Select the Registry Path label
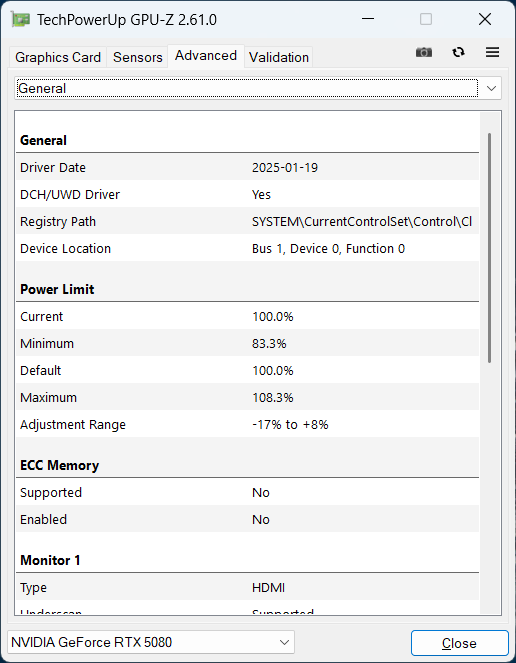The height and width of the screenshot is (663, 516). [x=58, y=222]
